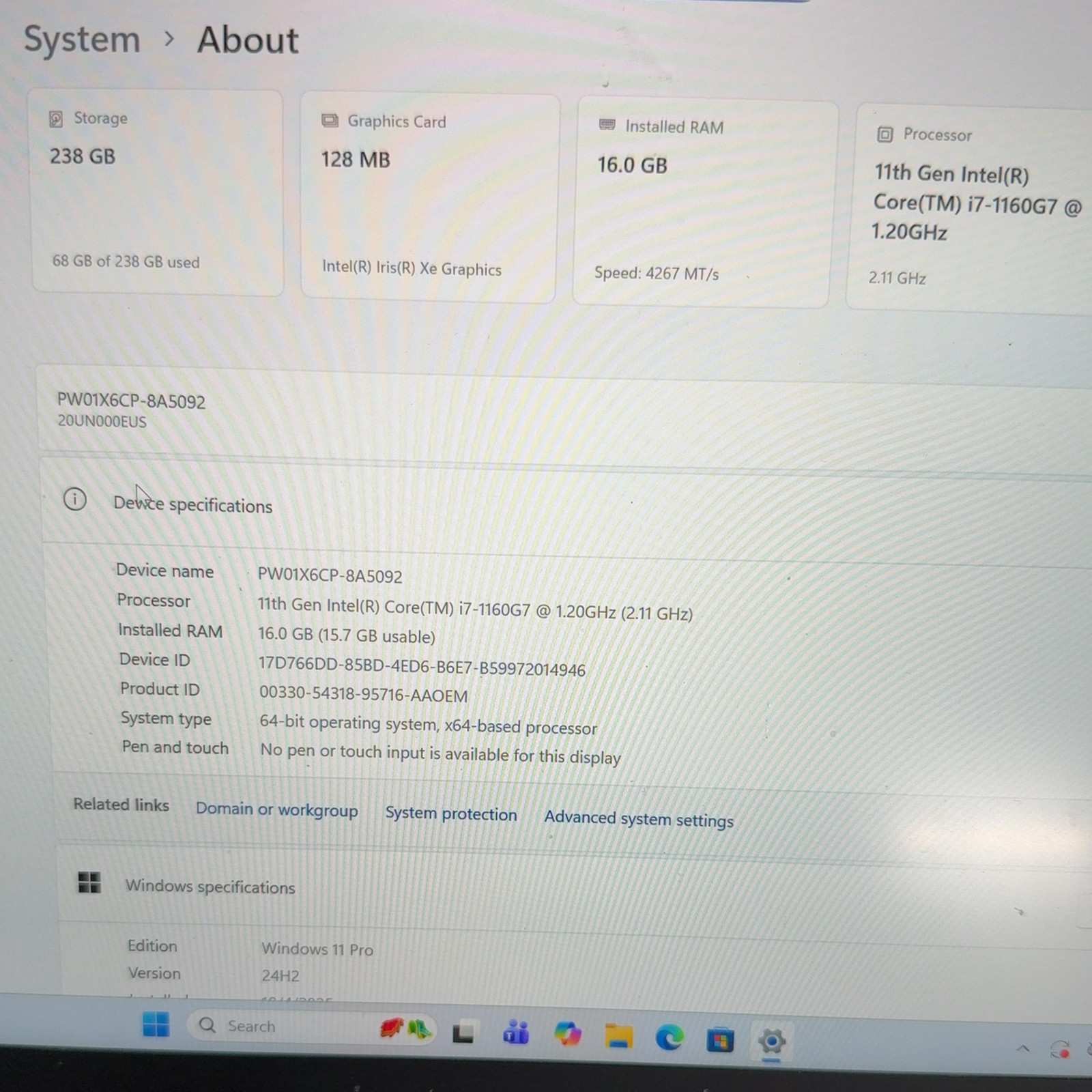Click the Graphics Card icon
This screenshot has width=1092, height=1092.
330,121
